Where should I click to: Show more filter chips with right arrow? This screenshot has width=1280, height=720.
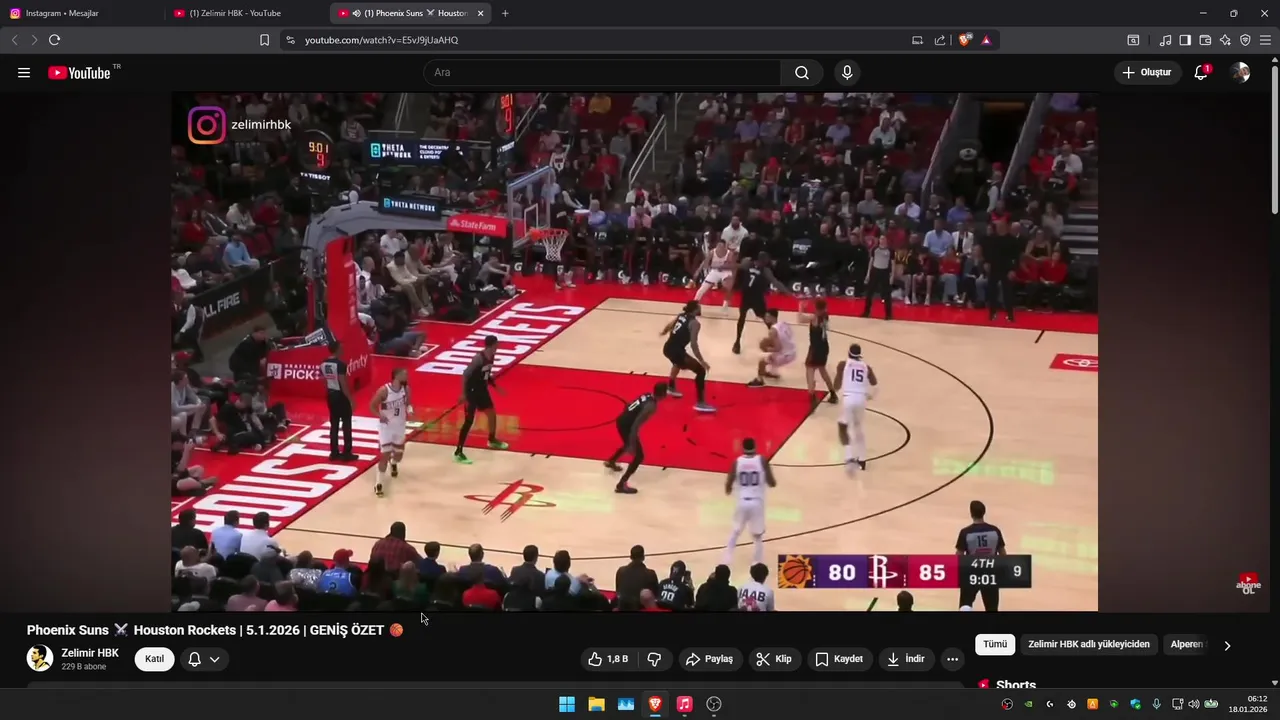point(1227,645)
